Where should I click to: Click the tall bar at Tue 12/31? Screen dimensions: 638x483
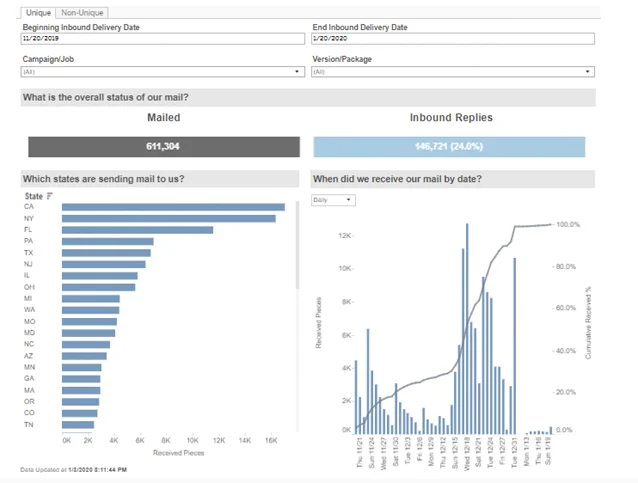pyautogui.click(x=515, y=346)
